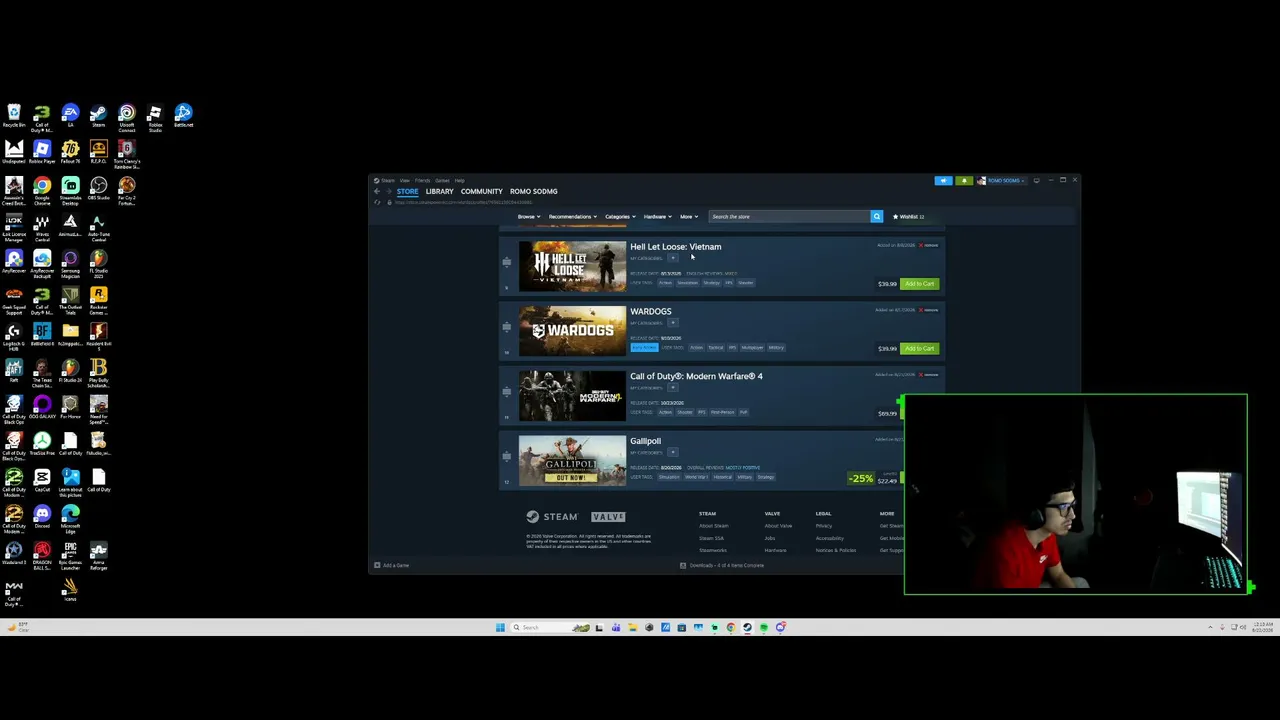The image size is (1280, 720).
Task: Expand the More dropdown in store nav
Action: click(688, 217)
